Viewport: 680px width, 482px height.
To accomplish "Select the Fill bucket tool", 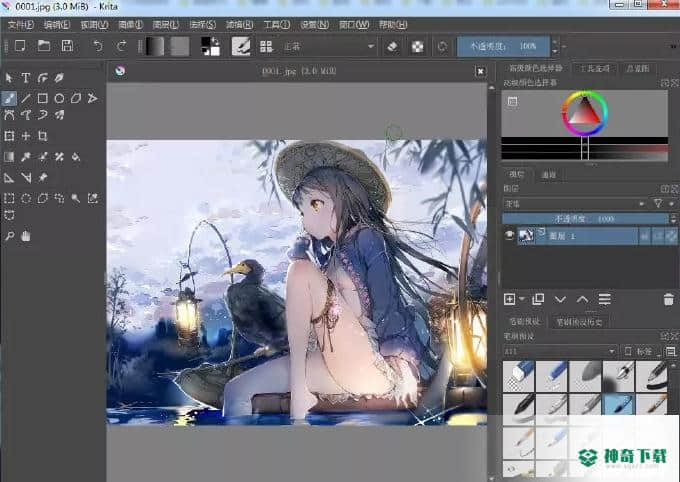I will click(x=76, y=157).
